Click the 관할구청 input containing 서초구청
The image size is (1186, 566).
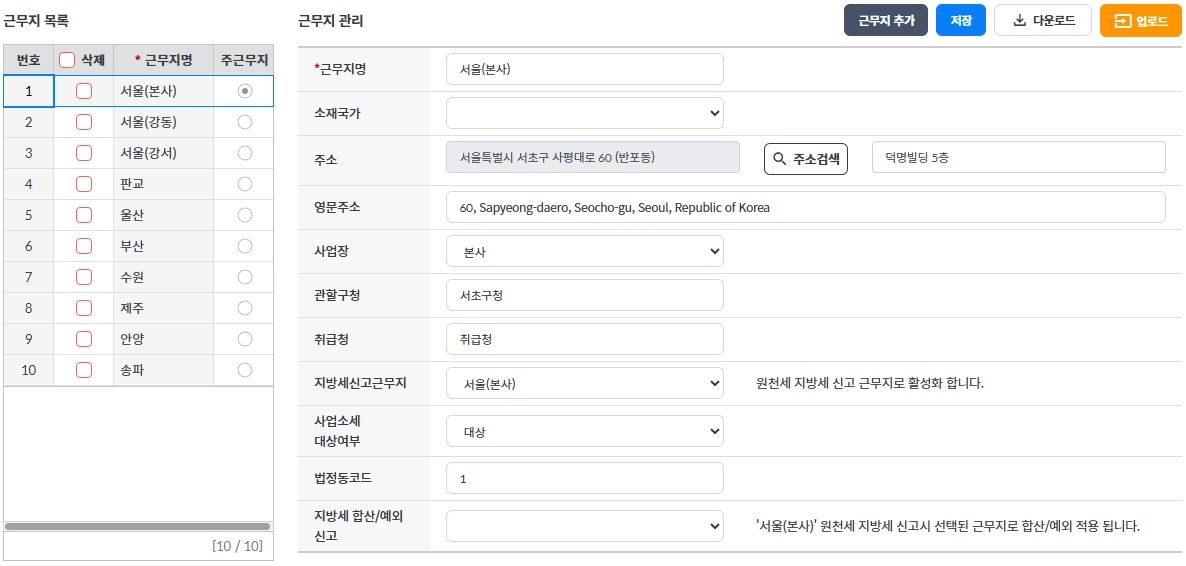coord(584,295)
